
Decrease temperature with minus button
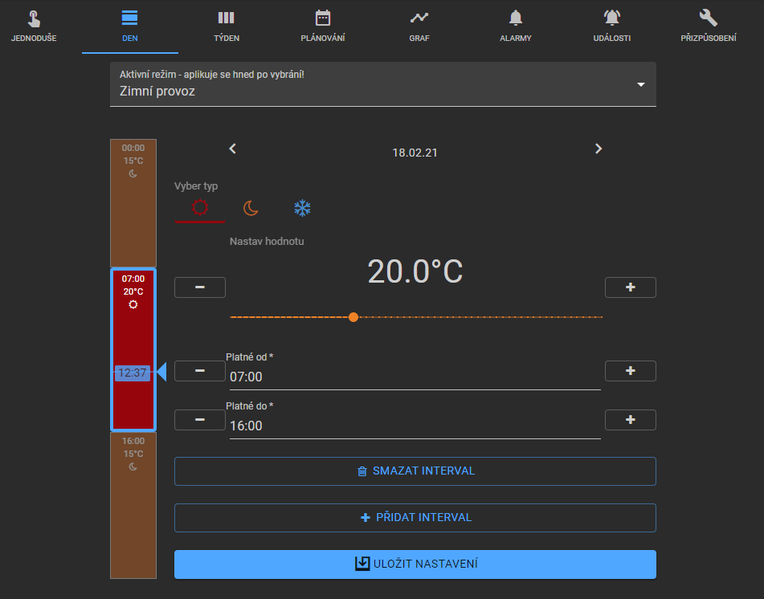tap(200, 287)
